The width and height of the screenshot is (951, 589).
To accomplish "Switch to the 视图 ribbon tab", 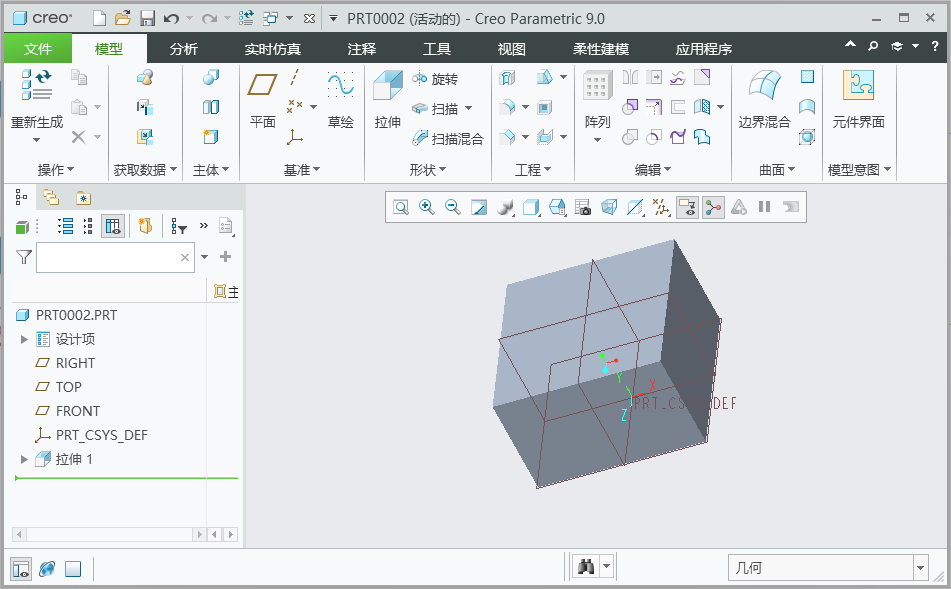I will pos(511,49).
